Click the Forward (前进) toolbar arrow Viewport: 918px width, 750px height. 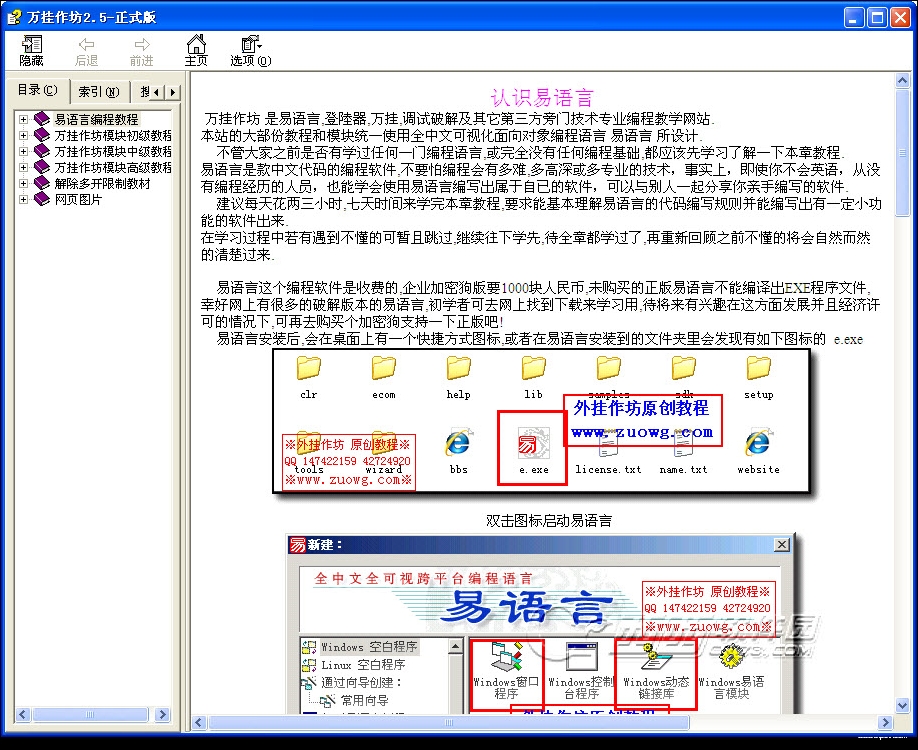pos(141,51)
